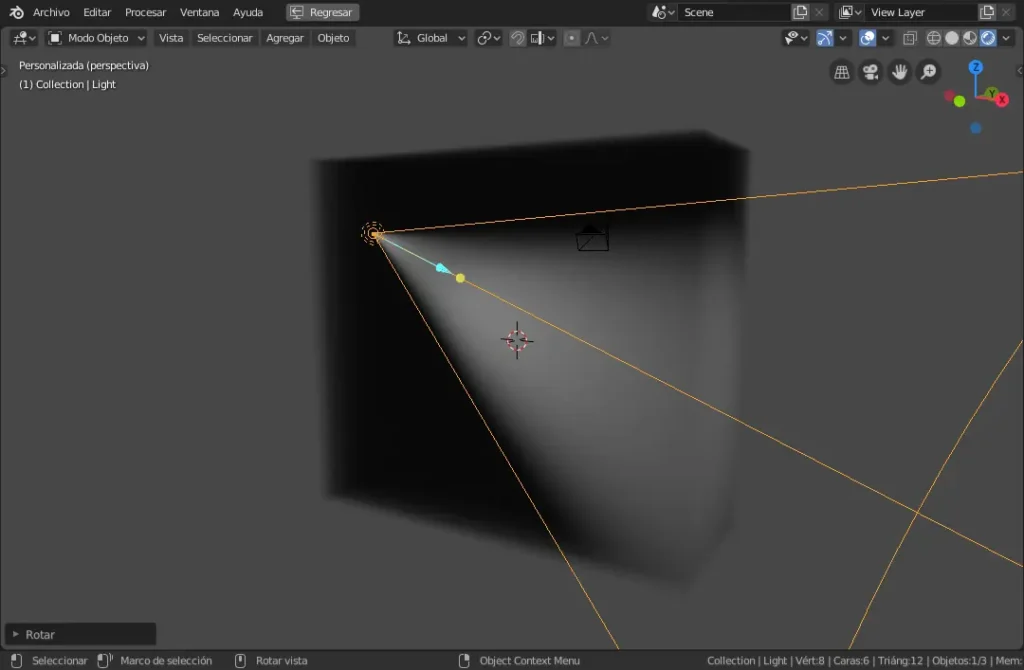
Task: Expand the collapsed Rotar operator panel
Action: pyautogui.click(x=16, y=634)
